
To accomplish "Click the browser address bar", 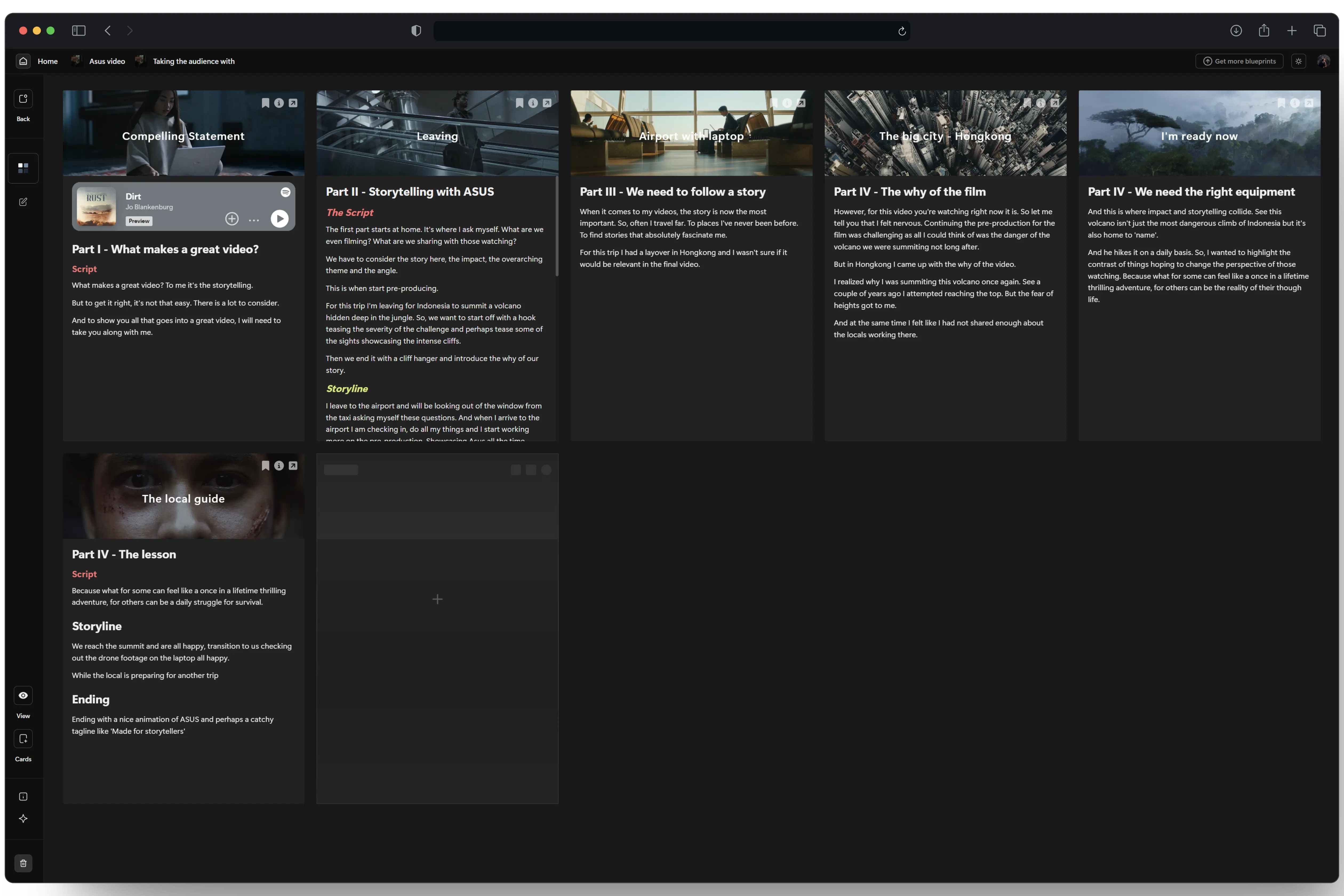I will coord(672,31).
